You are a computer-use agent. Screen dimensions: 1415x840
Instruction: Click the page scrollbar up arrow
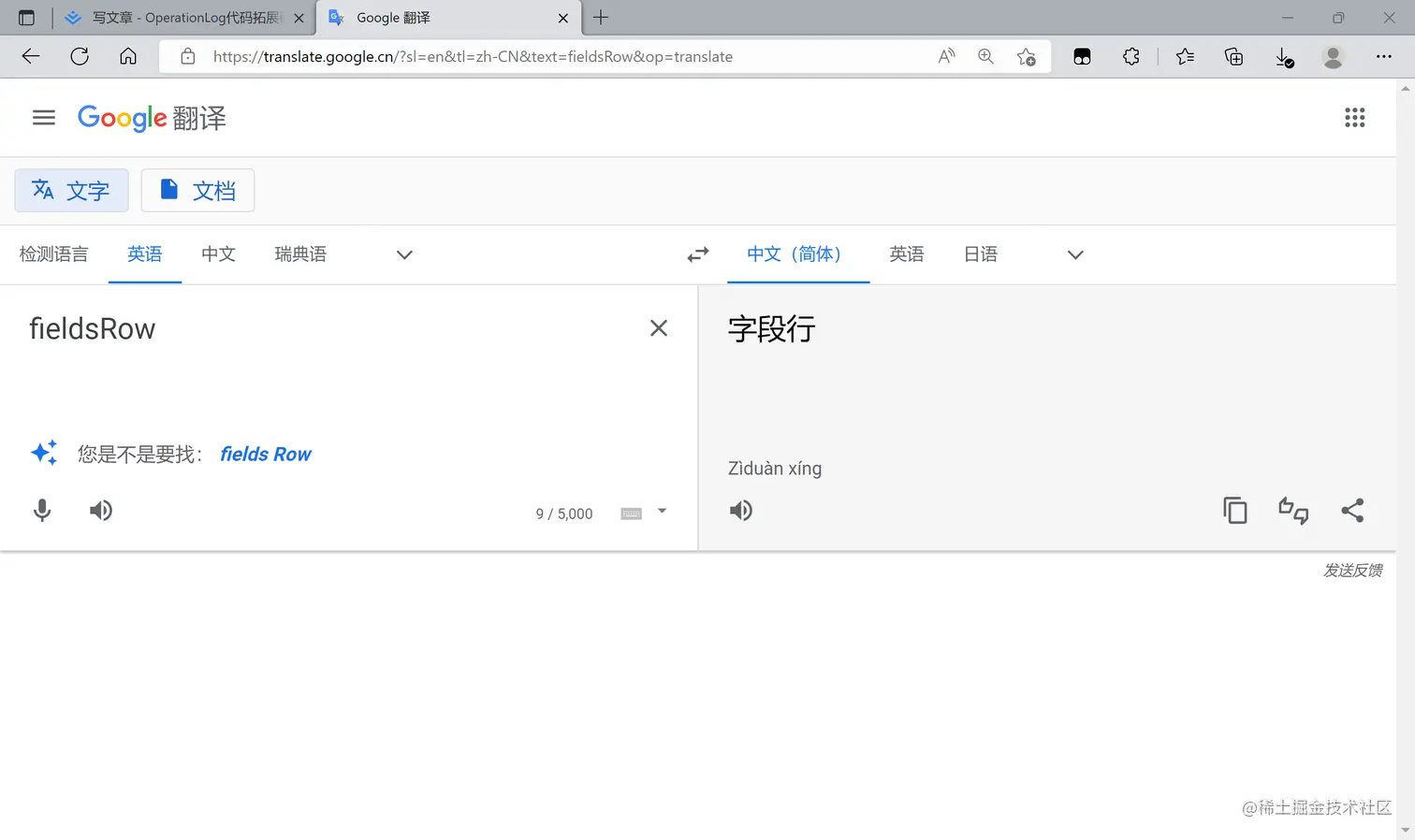1406,89
